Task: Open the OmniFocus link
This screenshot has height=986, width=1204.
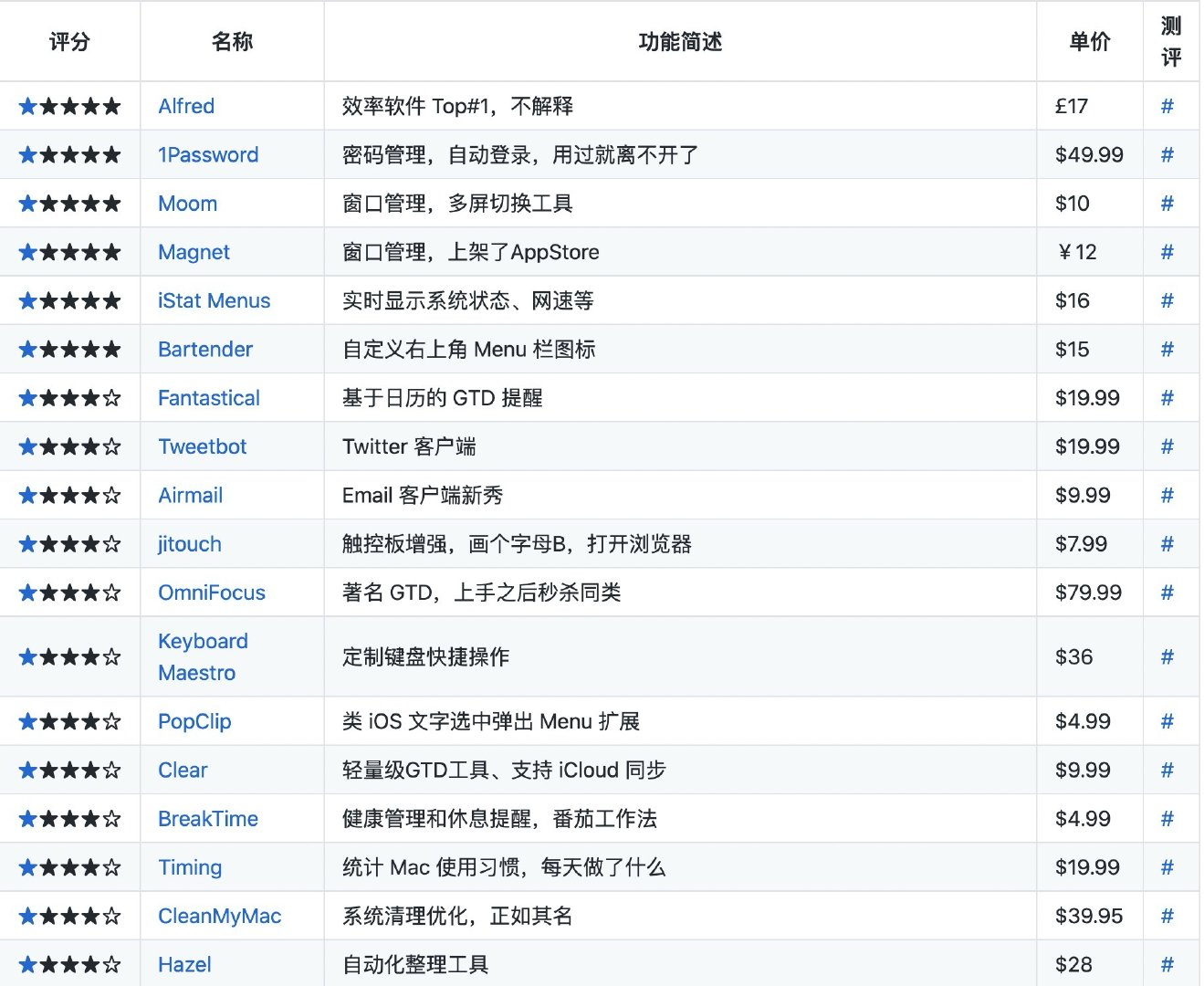Action: pyautogui.click(x=212, y=593)
